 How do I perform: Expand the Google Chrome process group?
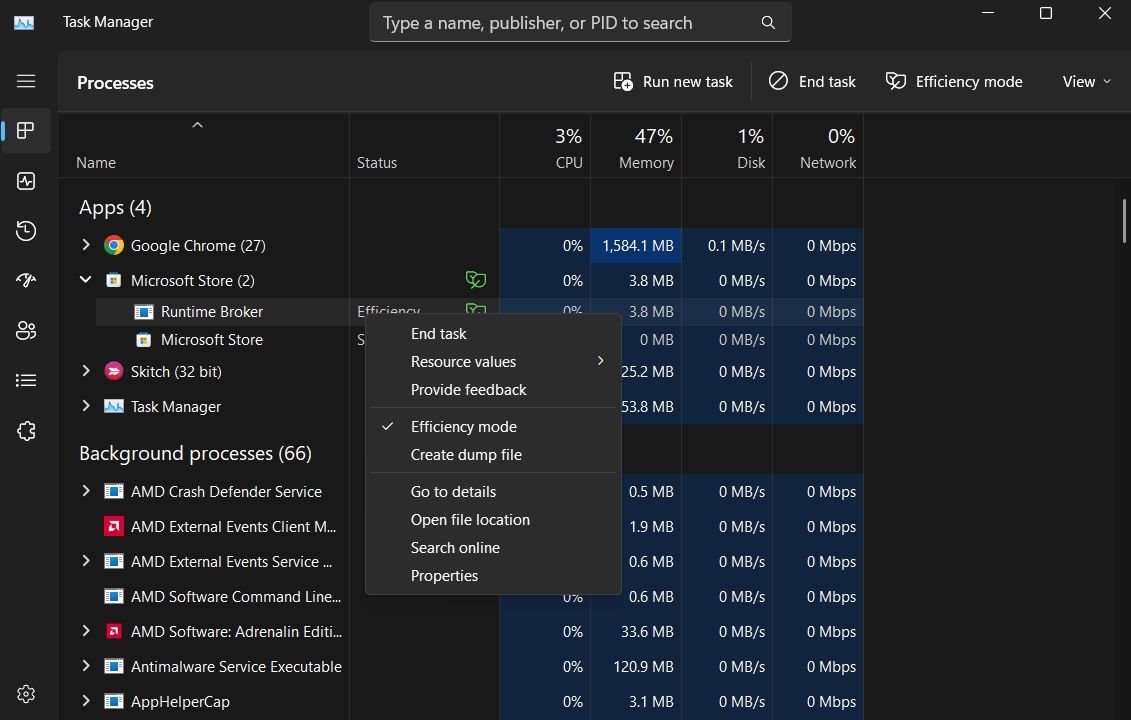(86, 245)
